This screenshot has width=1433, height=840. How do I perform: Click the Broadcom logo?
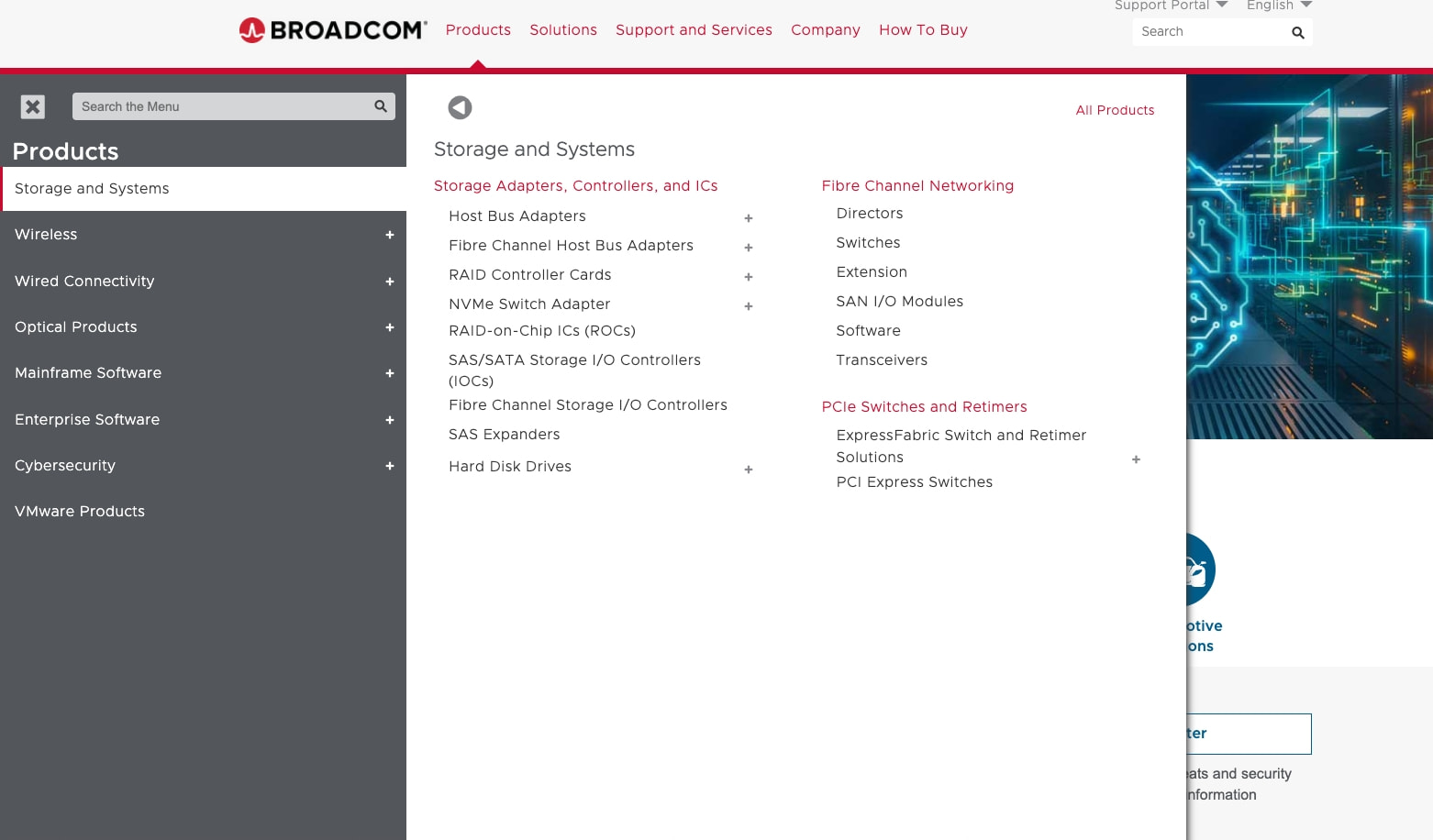[333, 30]
